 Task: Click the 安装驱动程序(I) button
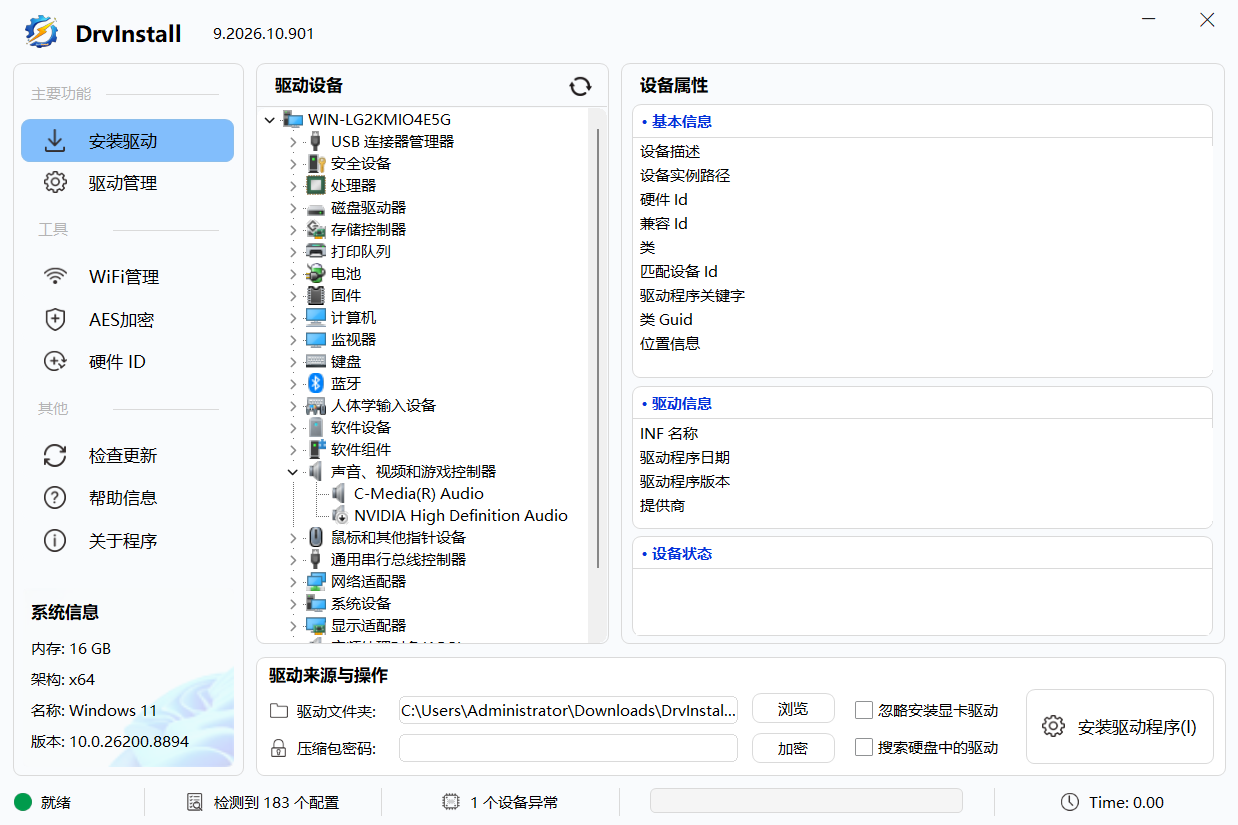(x=1120, y=727)
